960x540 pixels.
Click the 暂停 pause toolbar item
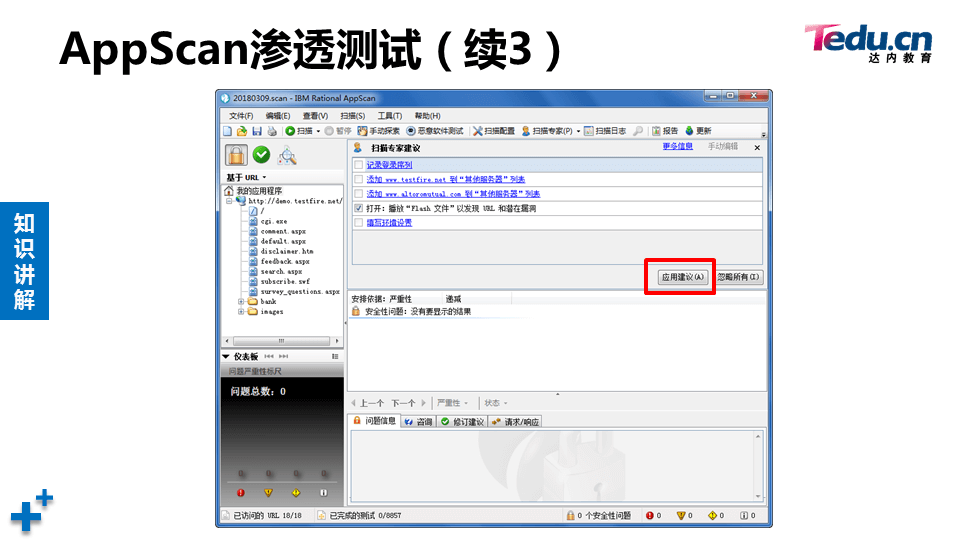pos(338,131)
